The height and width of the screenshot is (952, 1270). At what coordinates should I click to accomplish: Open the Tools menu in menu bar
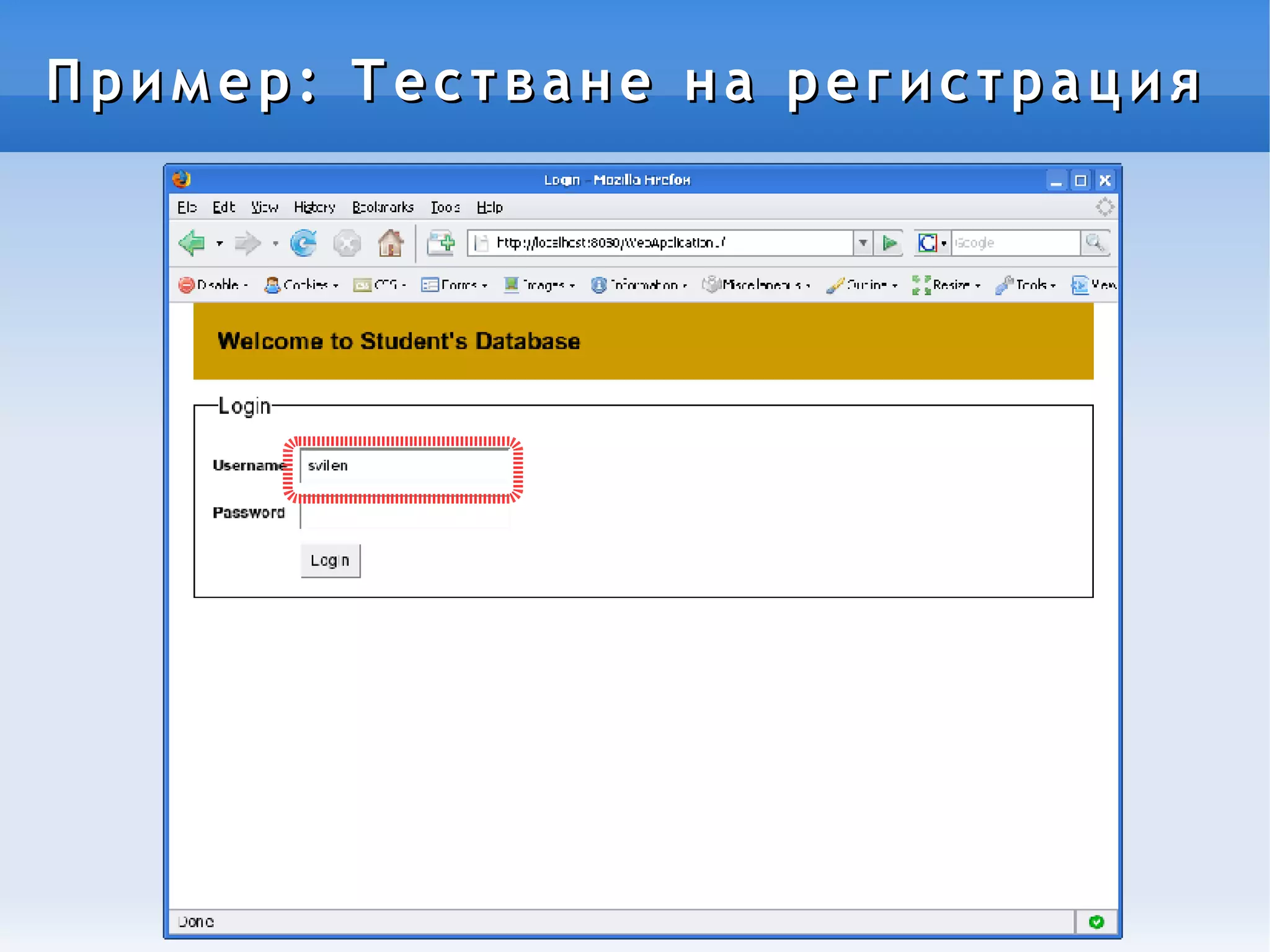(x=445, y=207)
